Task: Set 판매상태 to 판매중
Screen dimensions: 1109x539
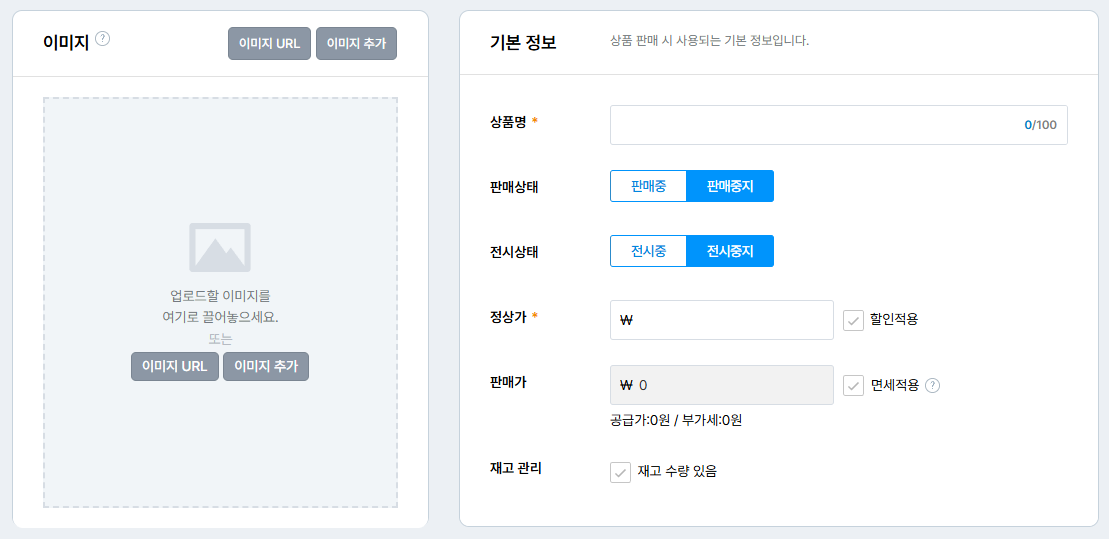Action: (x=648, y=186)
